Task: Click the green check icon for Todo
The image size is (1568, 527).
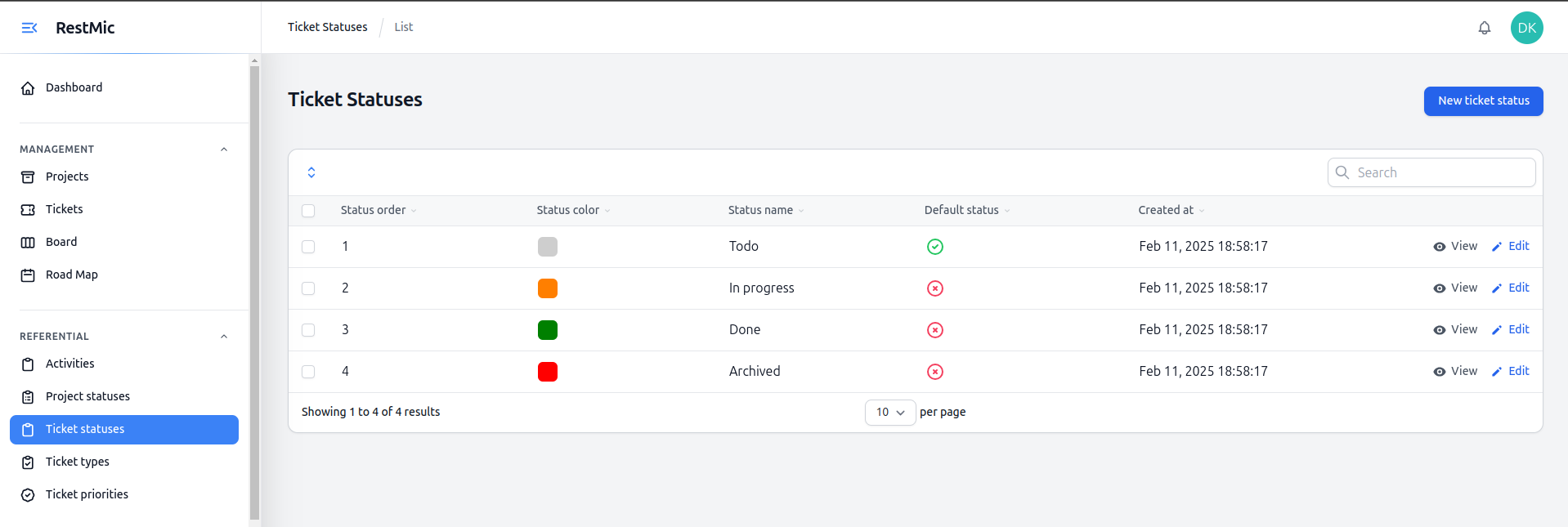Action: coord(934,247)
